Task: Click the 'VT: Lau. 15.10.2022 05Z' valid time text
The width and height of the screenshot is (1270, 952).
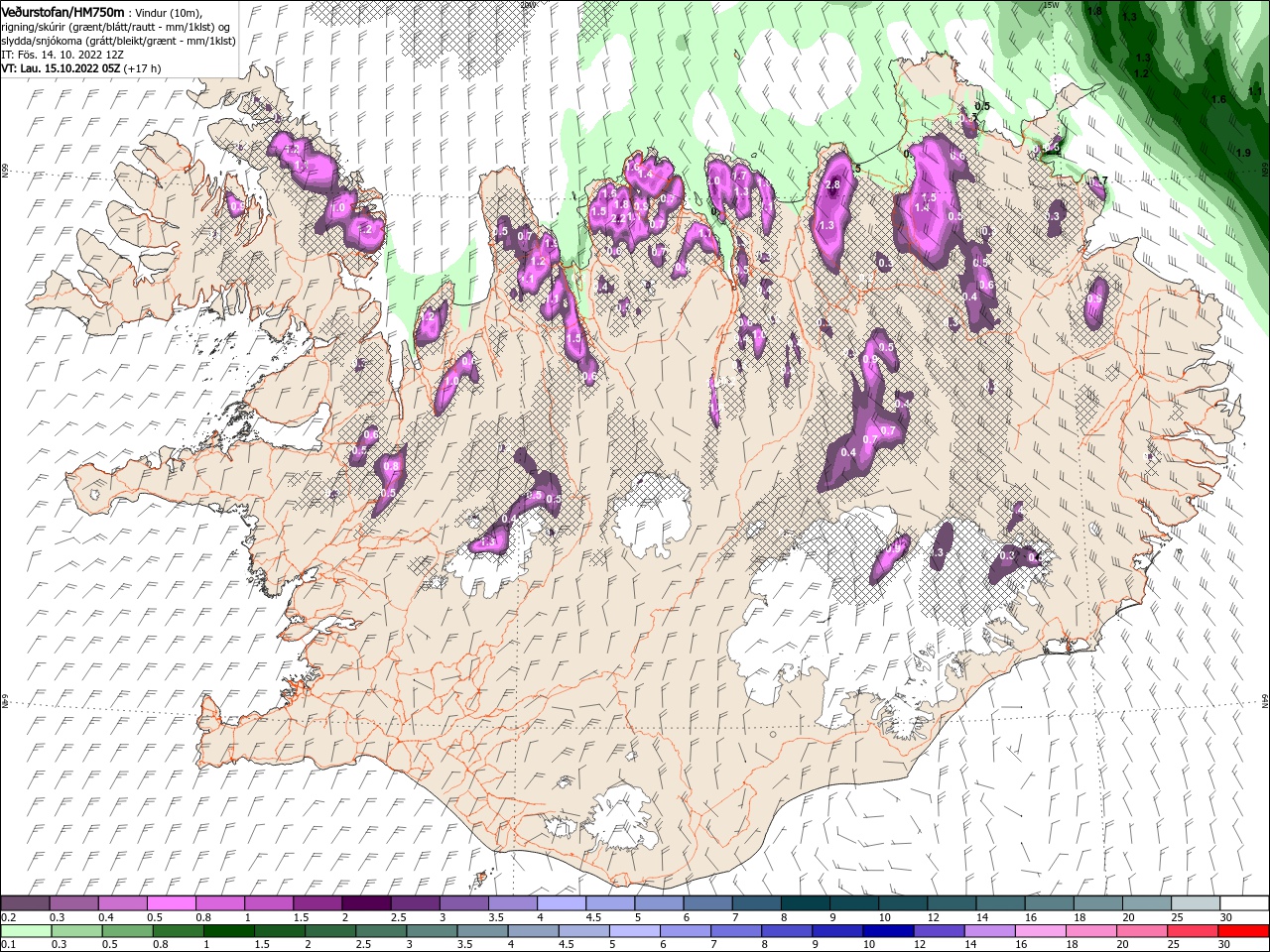Action: [x=62, y=68]
